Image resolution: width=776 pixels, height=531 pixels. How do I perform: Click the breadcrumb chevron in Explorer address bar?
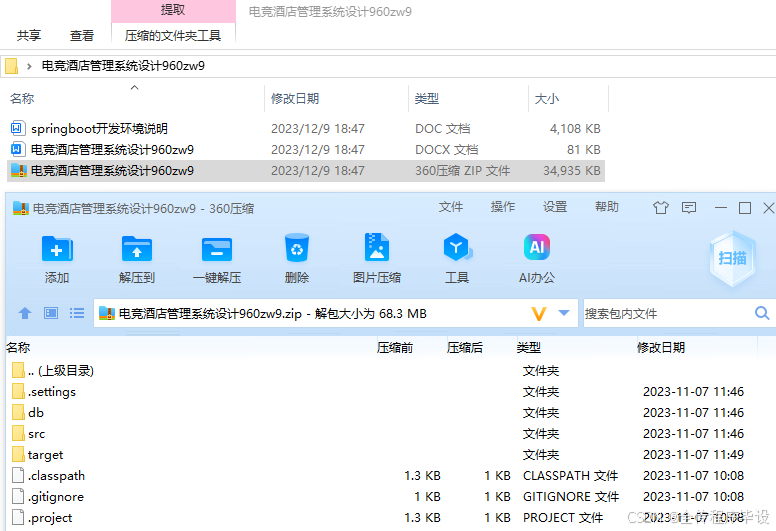pyautogui.click(x=29, y=66)
